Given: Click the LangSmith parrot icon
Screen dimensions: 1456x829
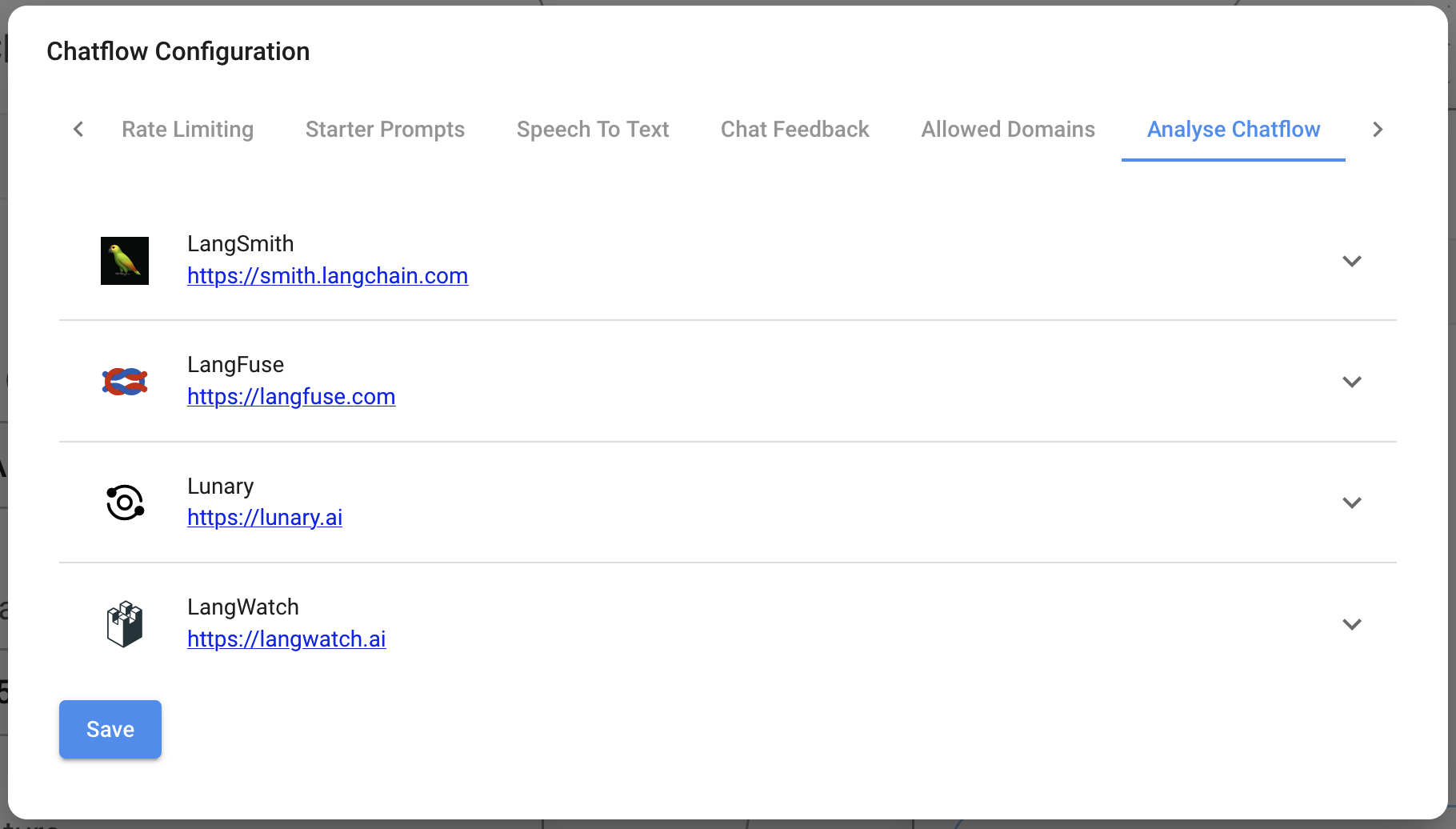Looking at the screenshot, I should click(x=125, y=260).
